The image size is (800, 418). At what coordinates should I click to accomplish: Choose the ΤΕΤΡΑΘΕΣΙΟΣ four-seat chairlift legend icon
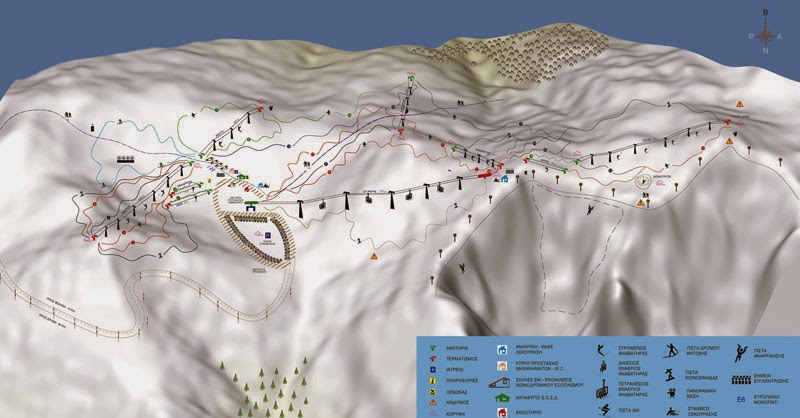[603, 389]
